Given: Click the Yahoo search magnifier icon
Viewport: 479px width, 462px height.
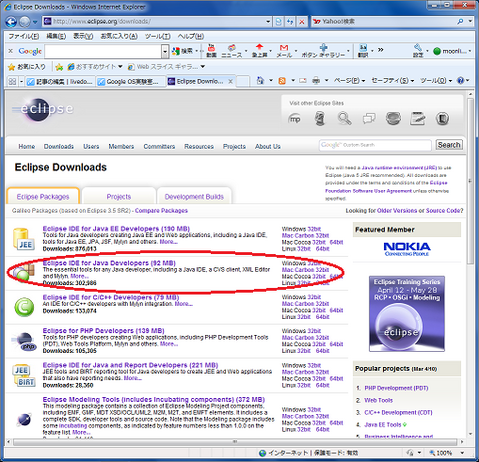Looking at the screenshot, I should click(460, 22).
